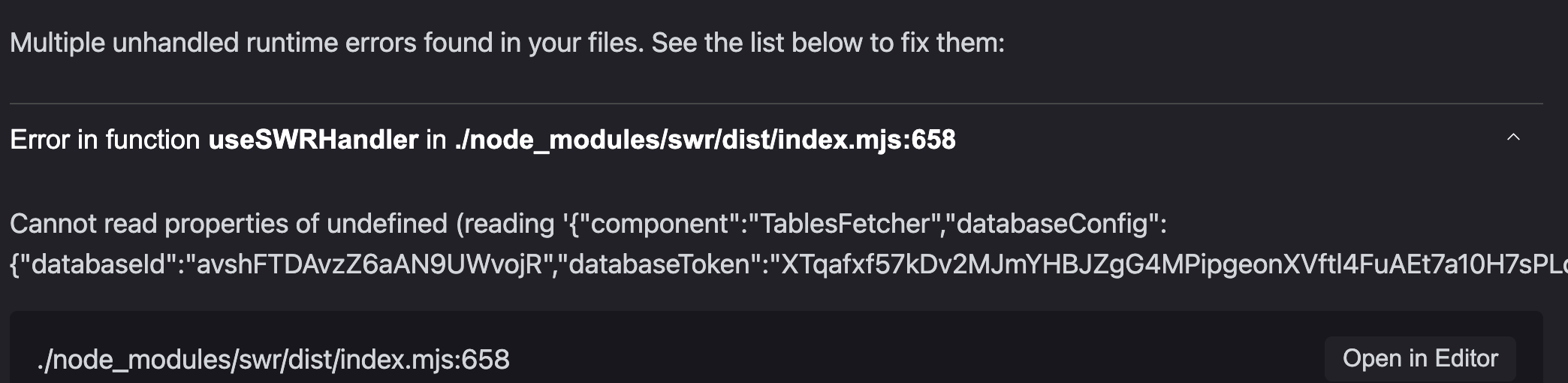This screenshot has width=1568, height=383.
Task: Click the "databaseToken" key text
Action: point(659,264)
